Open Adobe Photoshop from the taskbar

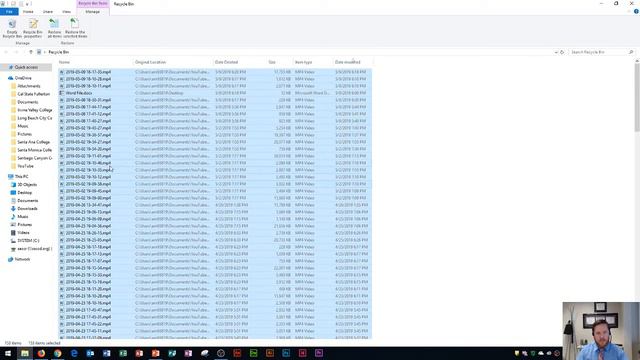tap(286, 353)
